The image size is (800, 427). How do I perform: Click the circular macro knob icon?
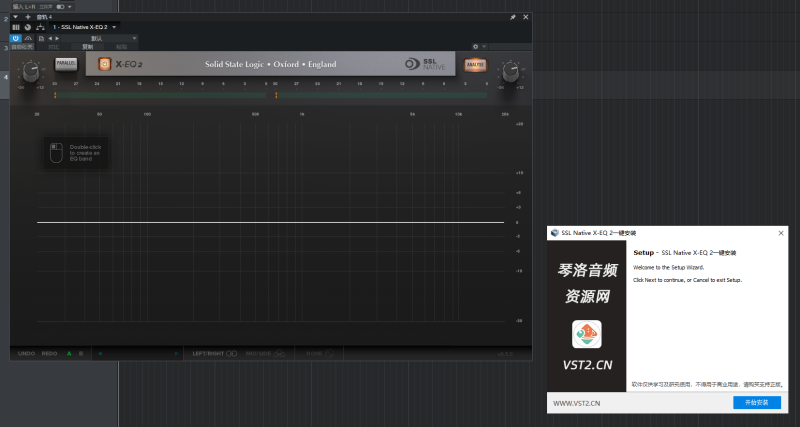pos(28,27)
